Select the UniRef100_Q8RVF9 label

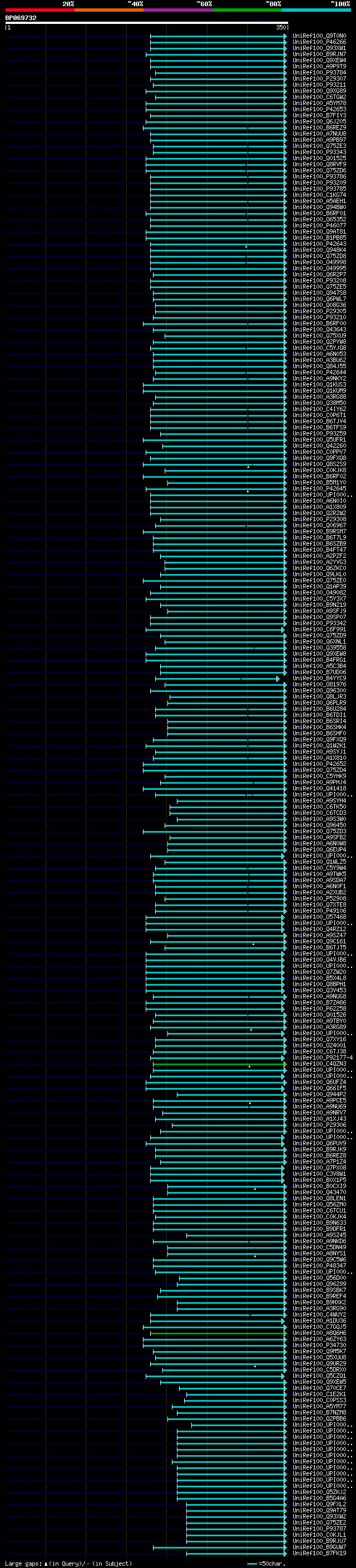coord(319,164)
